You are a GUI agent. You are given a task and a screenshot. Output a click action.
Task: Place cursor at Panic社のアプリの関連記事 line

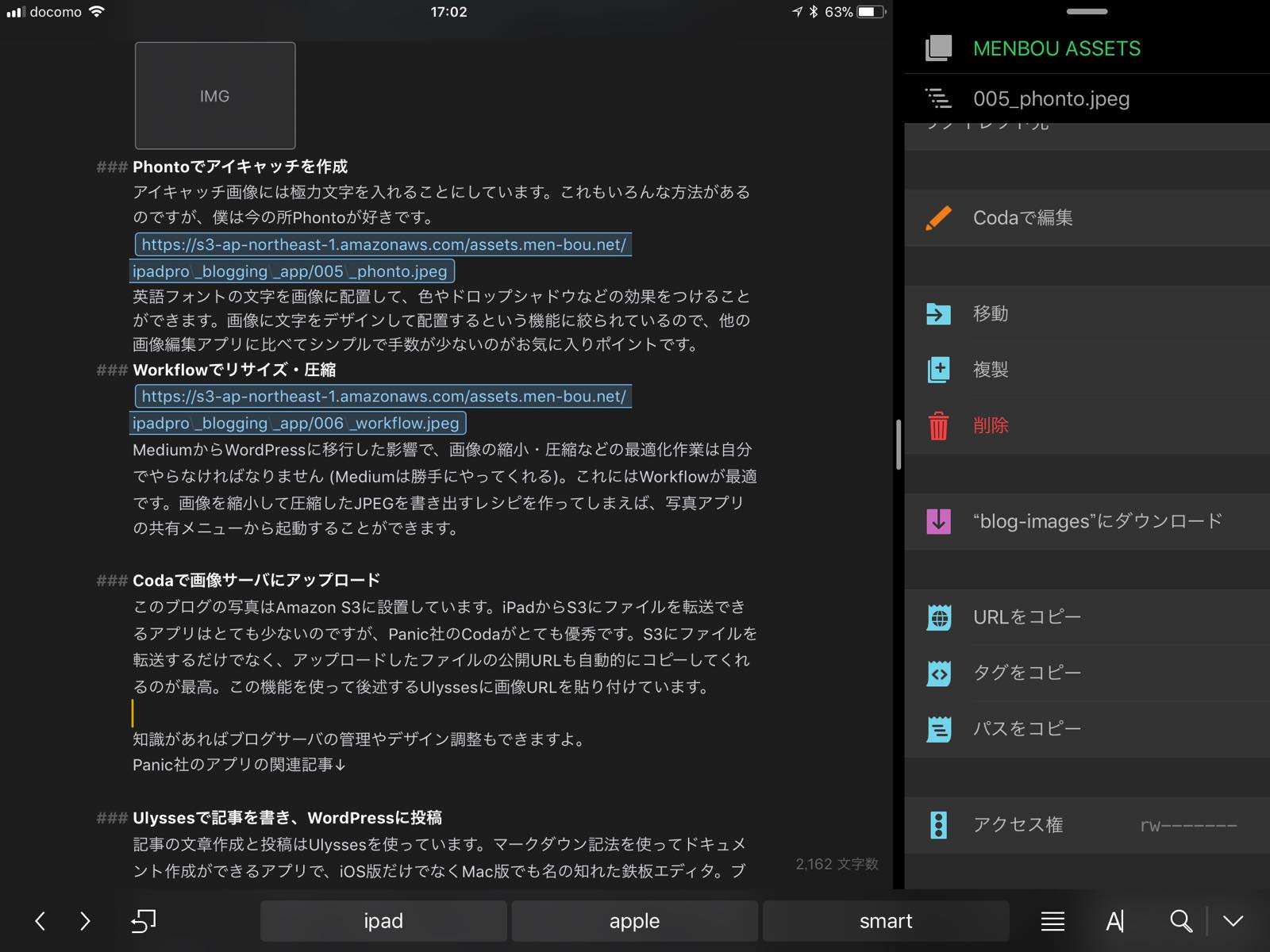click(x=239, y=765)
